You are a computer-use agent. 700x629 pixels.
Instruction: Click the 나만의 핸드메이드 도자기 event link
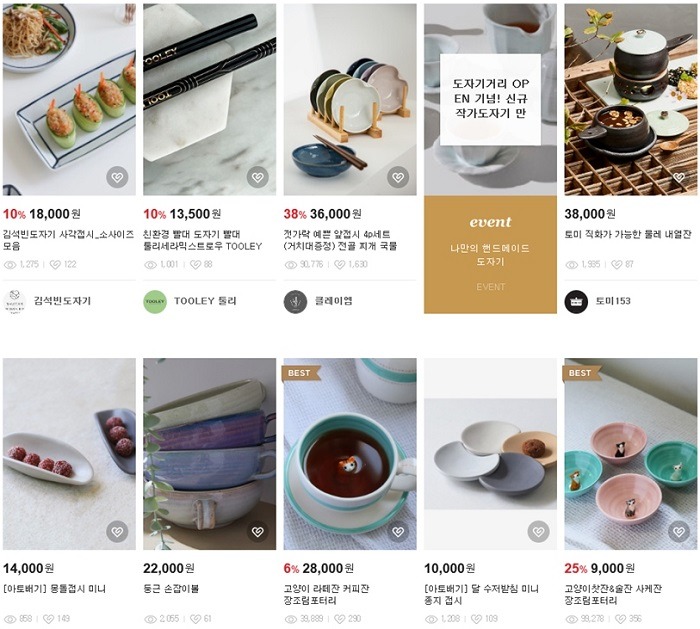[x=490, y=254]
